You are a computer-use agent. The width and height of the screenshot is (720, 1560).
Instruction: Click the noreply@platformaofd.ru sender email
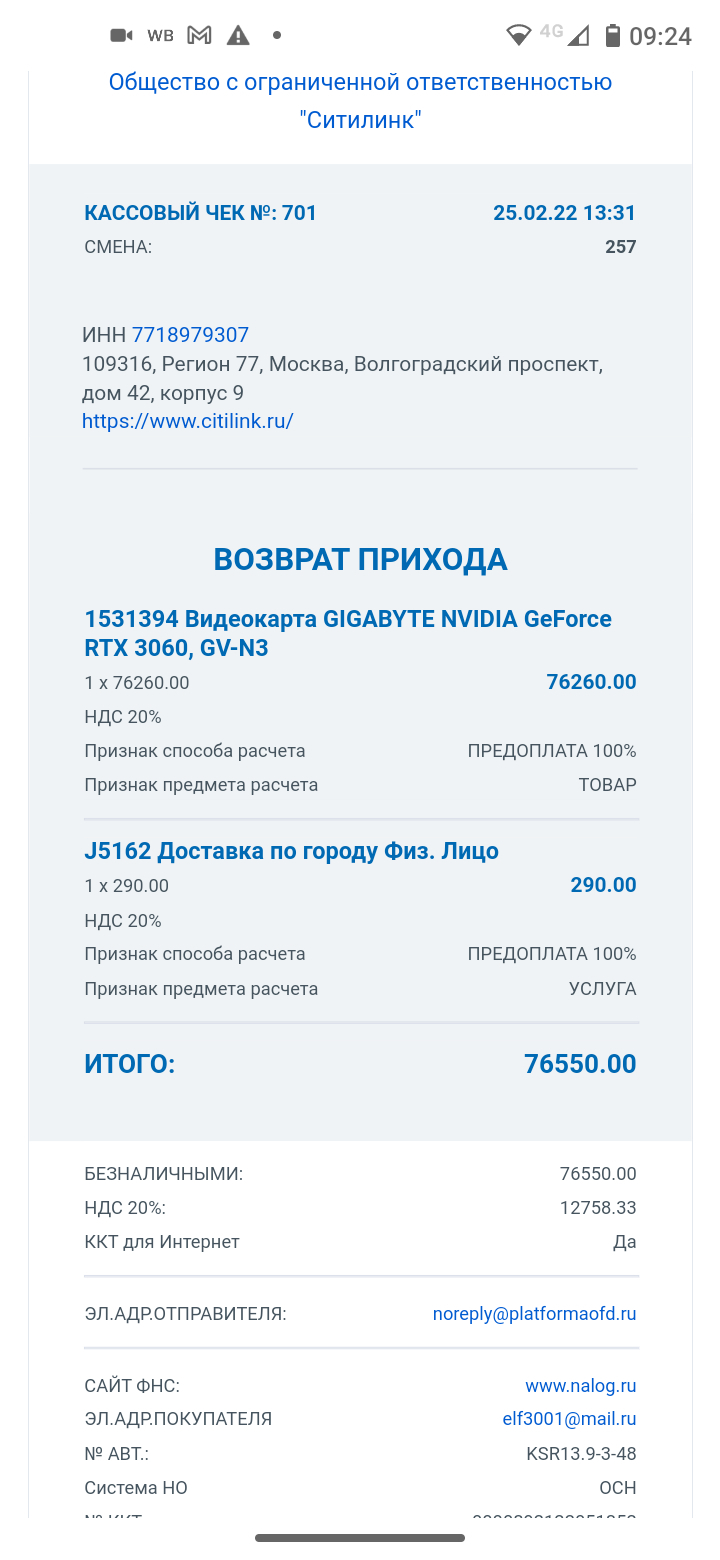tap(534, 1314)
